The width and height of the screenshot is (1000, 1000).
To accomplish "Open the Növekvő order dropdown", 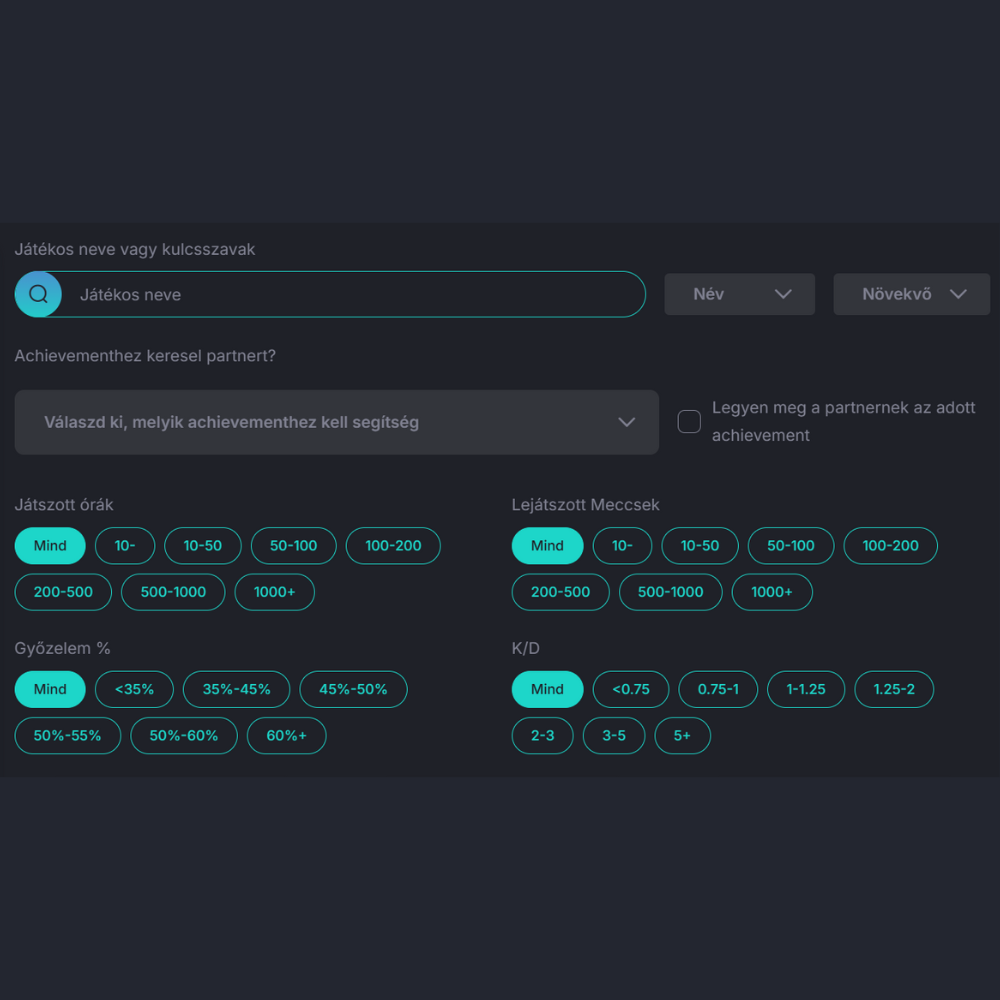I will (x=911, y=294).
